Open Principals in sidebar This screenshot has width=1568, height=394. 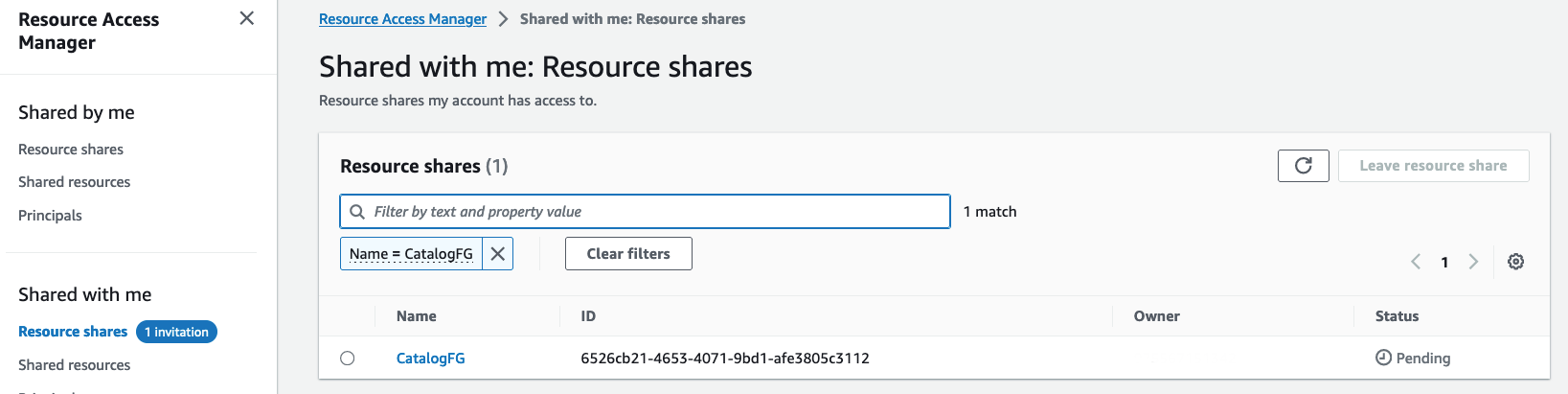[50, 216]
